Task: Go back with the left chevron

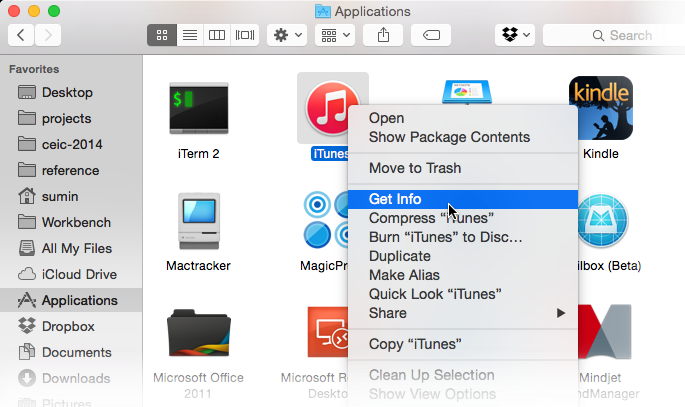Action: coord(21,35)
